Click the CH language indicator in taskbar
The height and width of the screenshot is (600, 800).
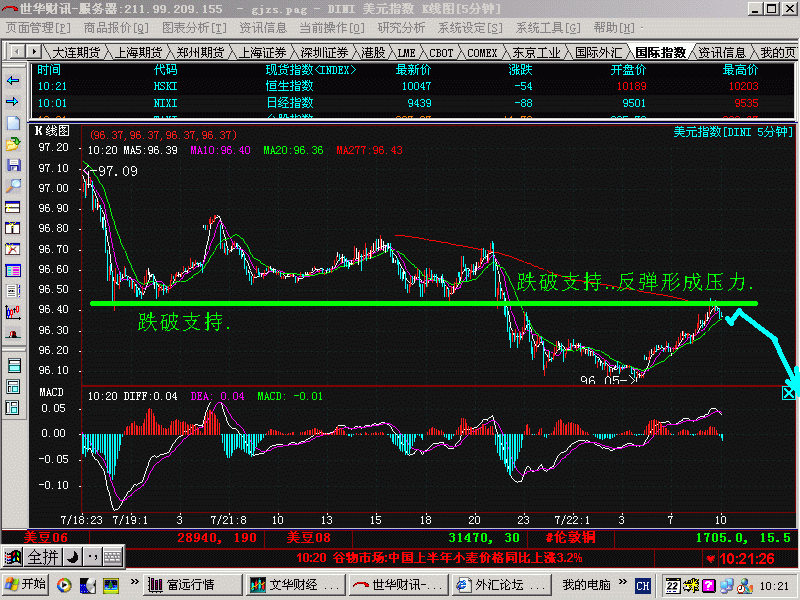tap(643, 586)
